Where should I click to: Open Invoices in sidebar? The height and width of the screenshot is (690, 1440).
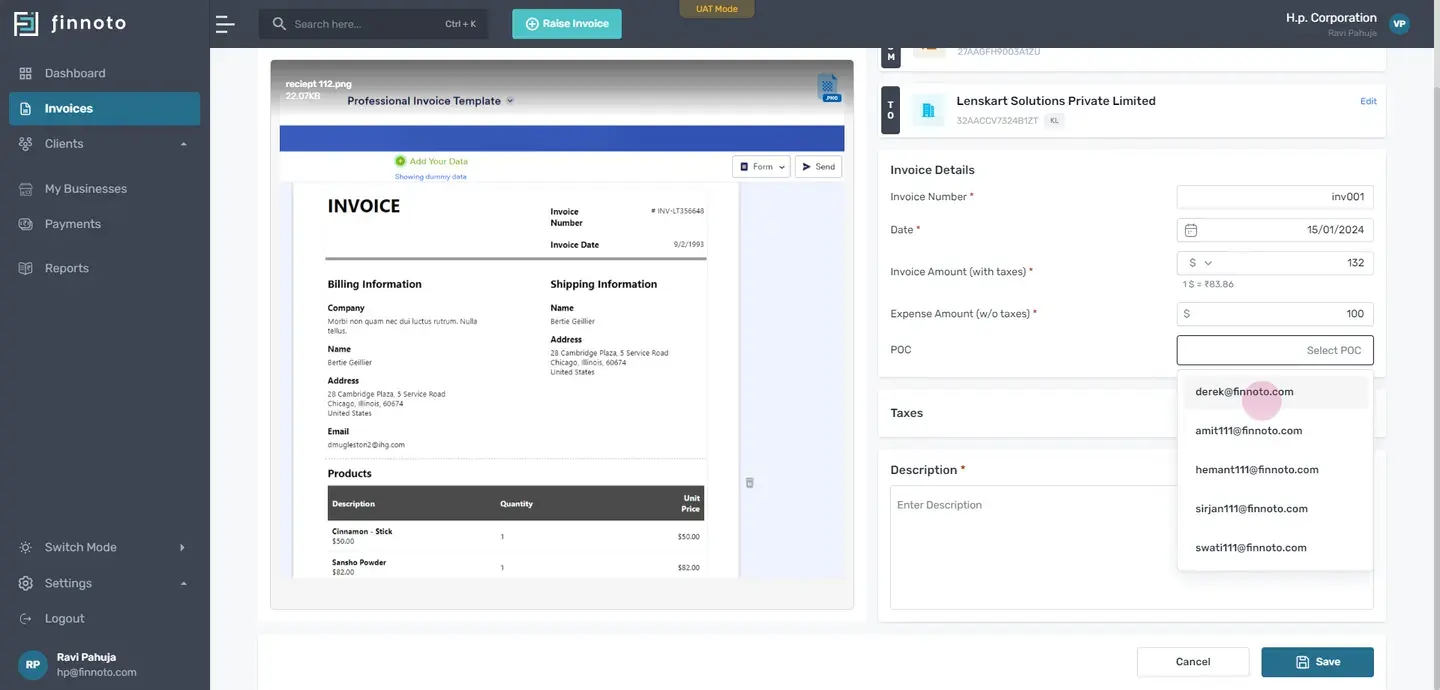click(x=104, y=108)
